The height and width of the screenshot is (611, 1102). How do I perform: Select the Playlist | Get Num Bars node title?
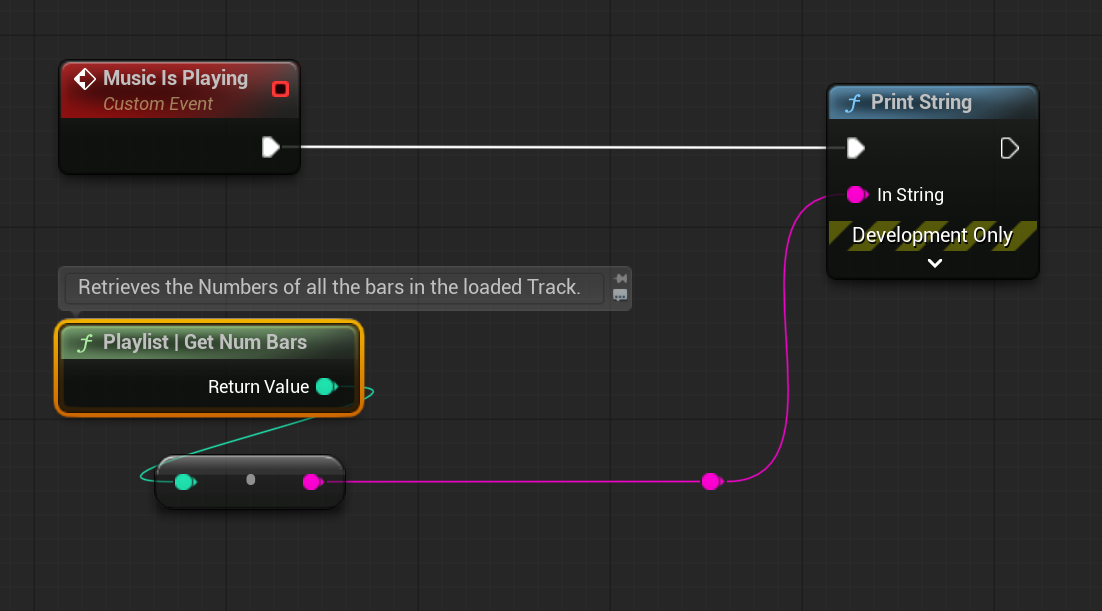pyautogui.click(x=205, y=342)
